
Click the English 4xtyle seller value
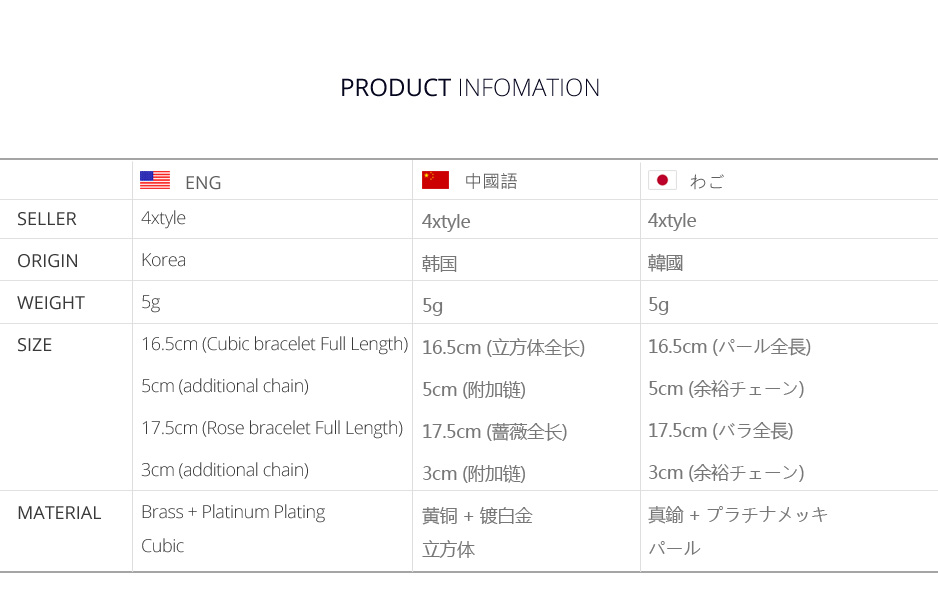[x=163, y=218]
